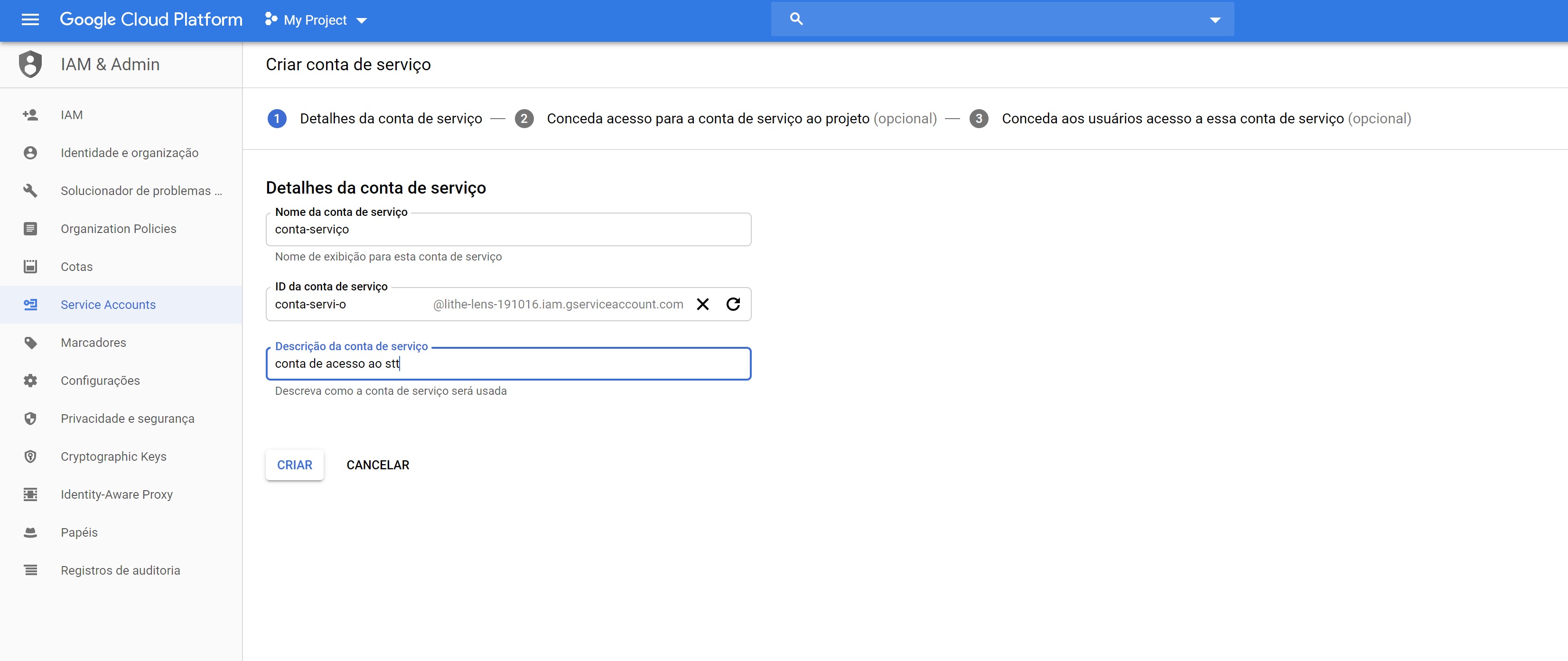The width and height of the screenshot is (1568, 661).
Task: Click helper text Nome de exibição para esta conta
Action: pos(388,257)
